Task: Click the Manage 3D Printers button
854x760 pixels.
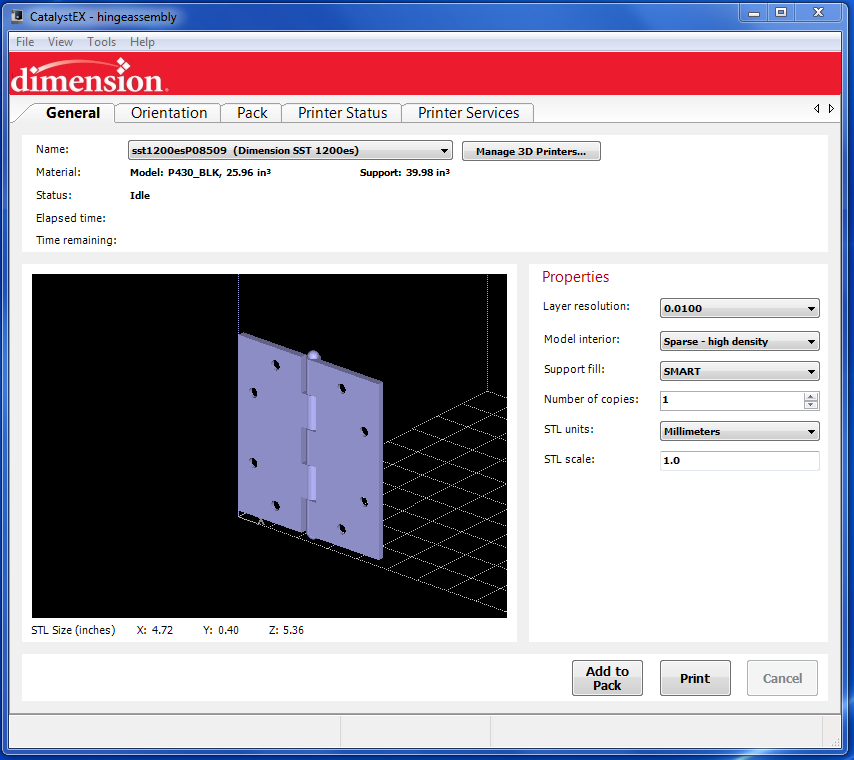Action: click(x=531, y=151)
